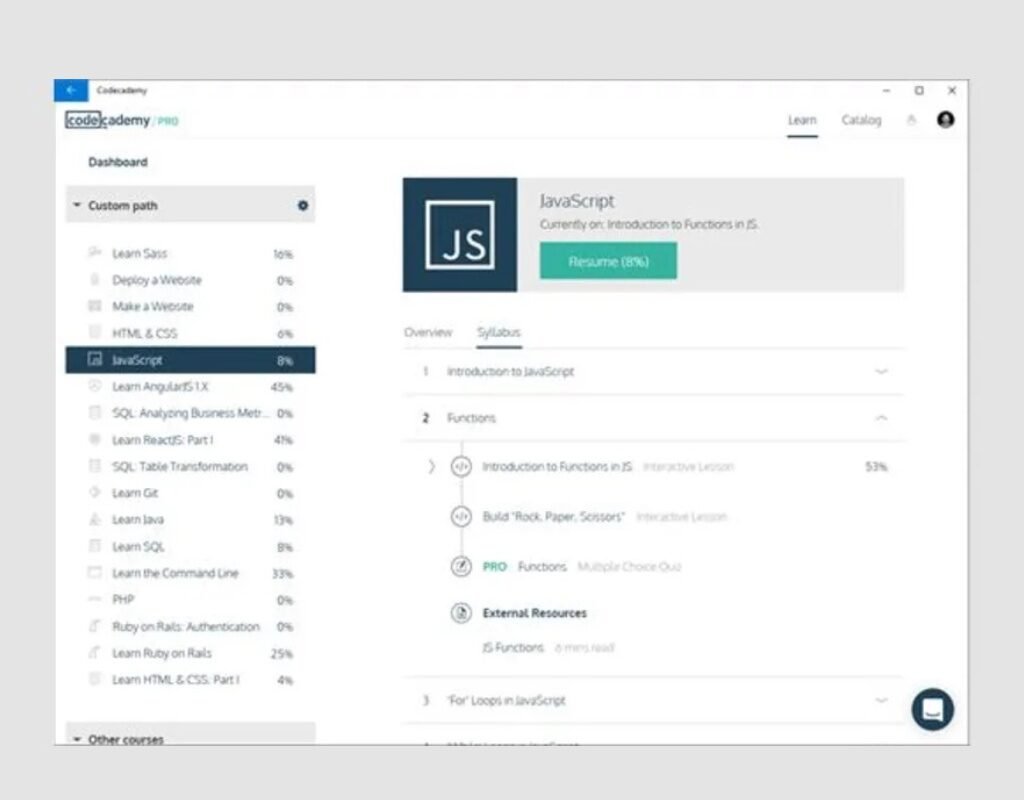Click the Deploy a Website course icon
Image resolution: width=1024 pixels, height=800 pixels.
tap(95, 280)
